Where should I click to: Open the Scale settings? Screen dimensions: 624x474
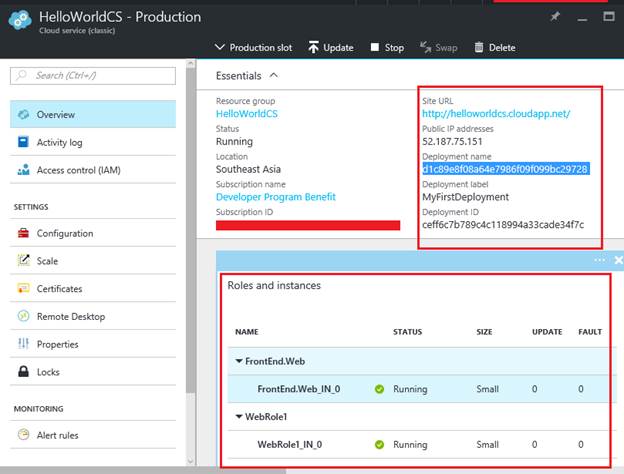[93, 261]
